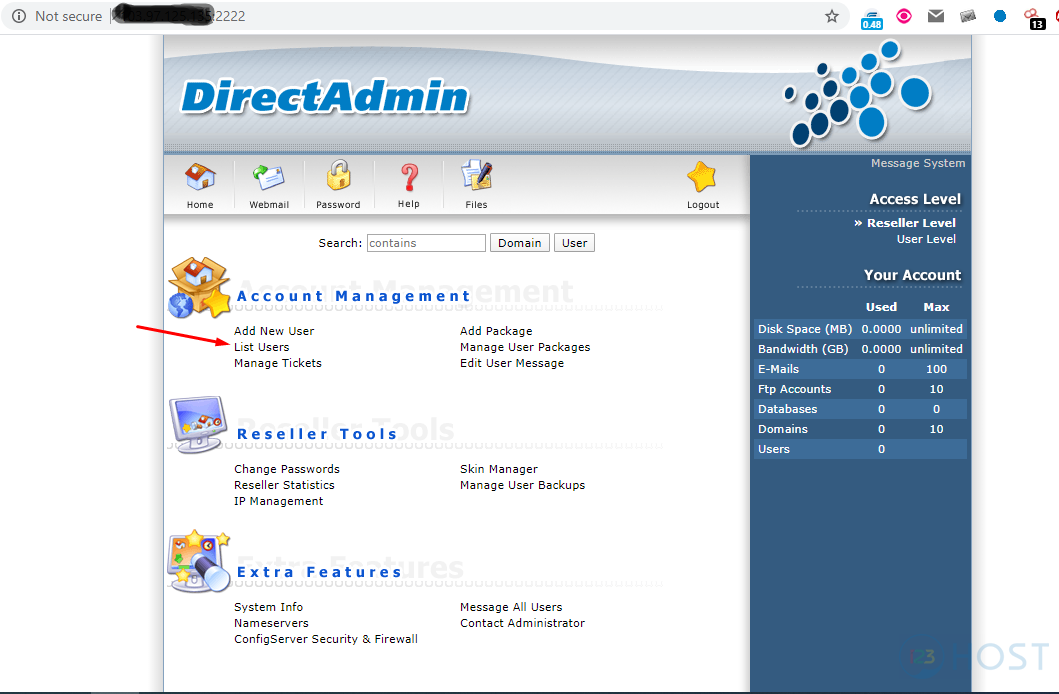The width and height of the screenshot is (1059, 694).
Task: Open Reseller Statistics link
Action: pyautogui.click(x=284, y=485)
